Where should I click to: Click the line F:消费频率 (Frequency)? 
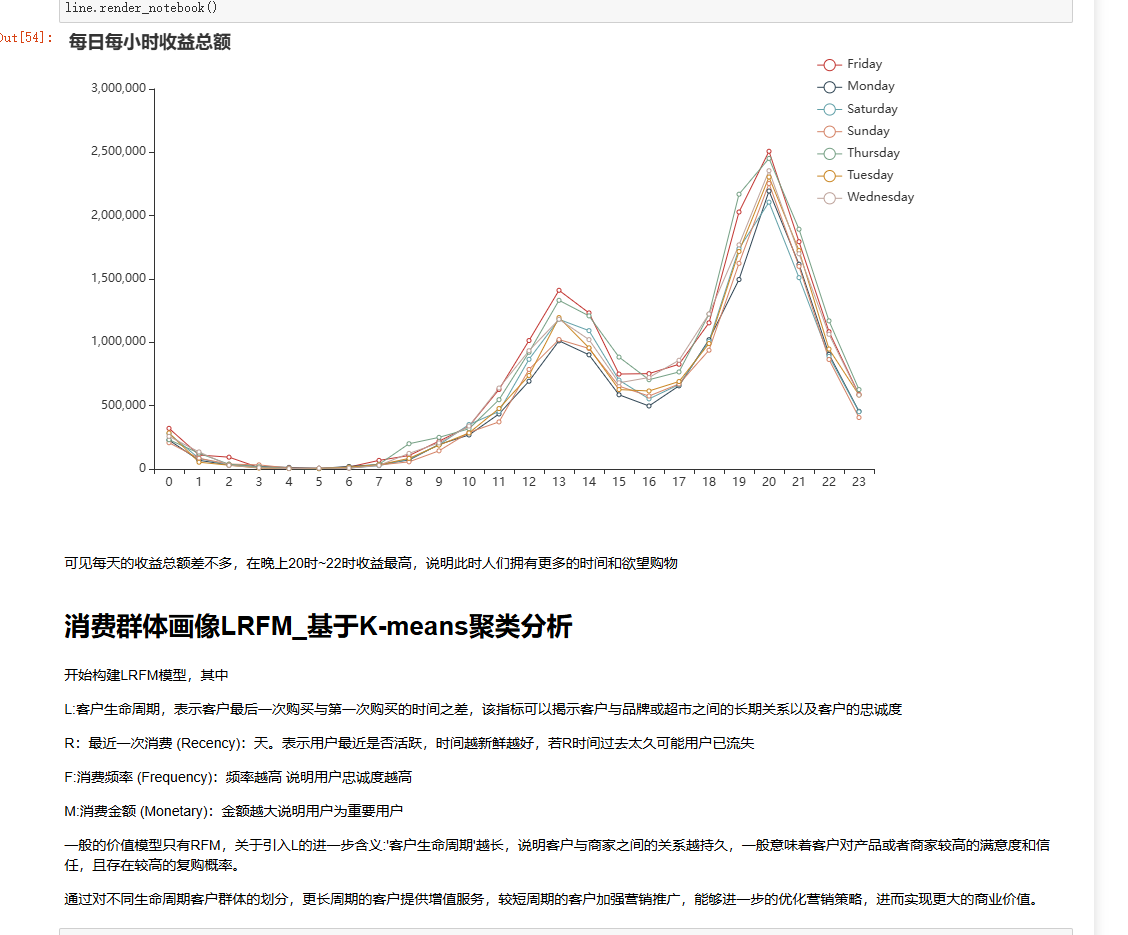click(x=238, y=777)
